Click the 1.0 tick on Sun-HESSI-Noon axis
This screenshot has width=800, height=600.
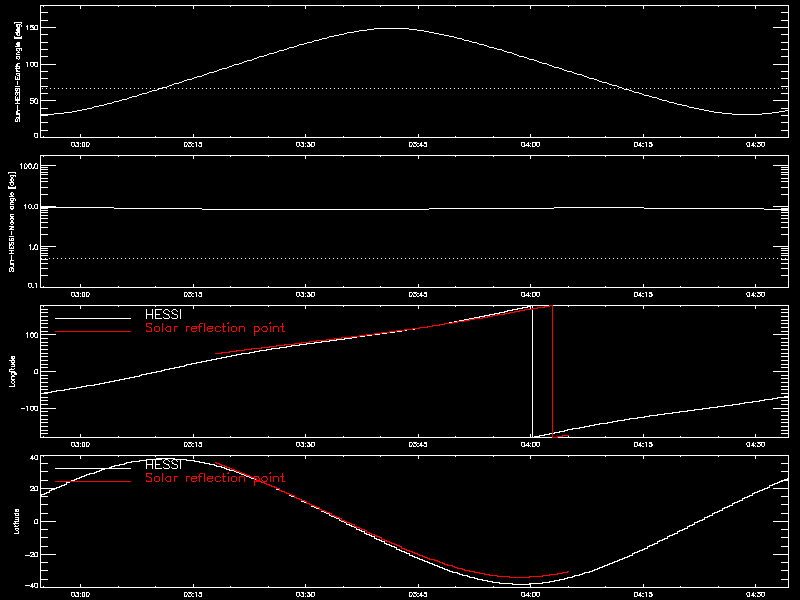33,247
